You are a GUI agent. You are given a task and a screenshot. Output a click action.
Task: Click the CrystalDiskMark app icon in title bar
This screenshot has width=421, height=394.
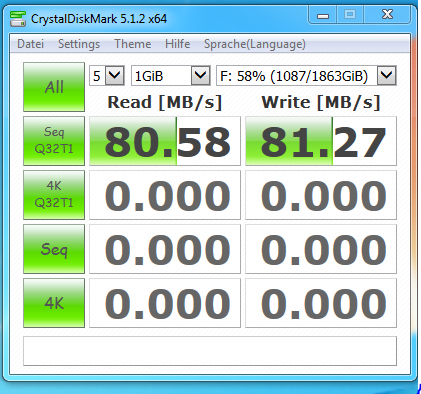[18, 19]
